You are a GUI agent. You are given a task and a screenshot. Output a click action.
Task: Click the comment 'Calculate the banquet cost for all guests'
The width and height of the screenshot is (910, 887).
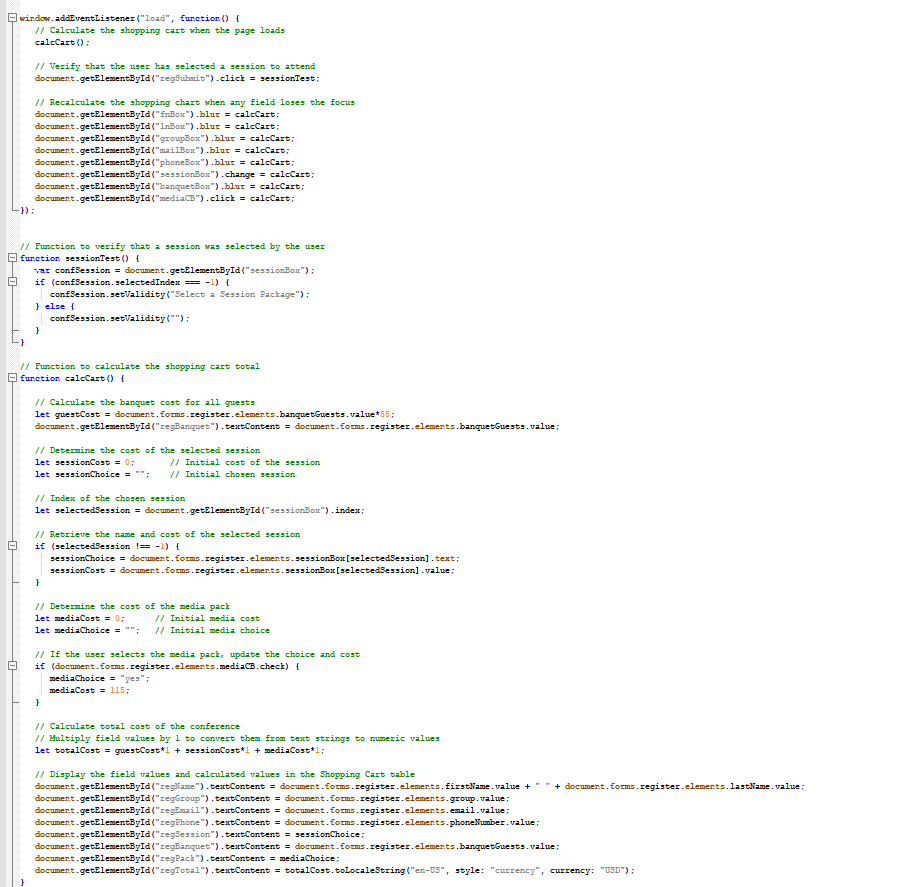(145, 402)
